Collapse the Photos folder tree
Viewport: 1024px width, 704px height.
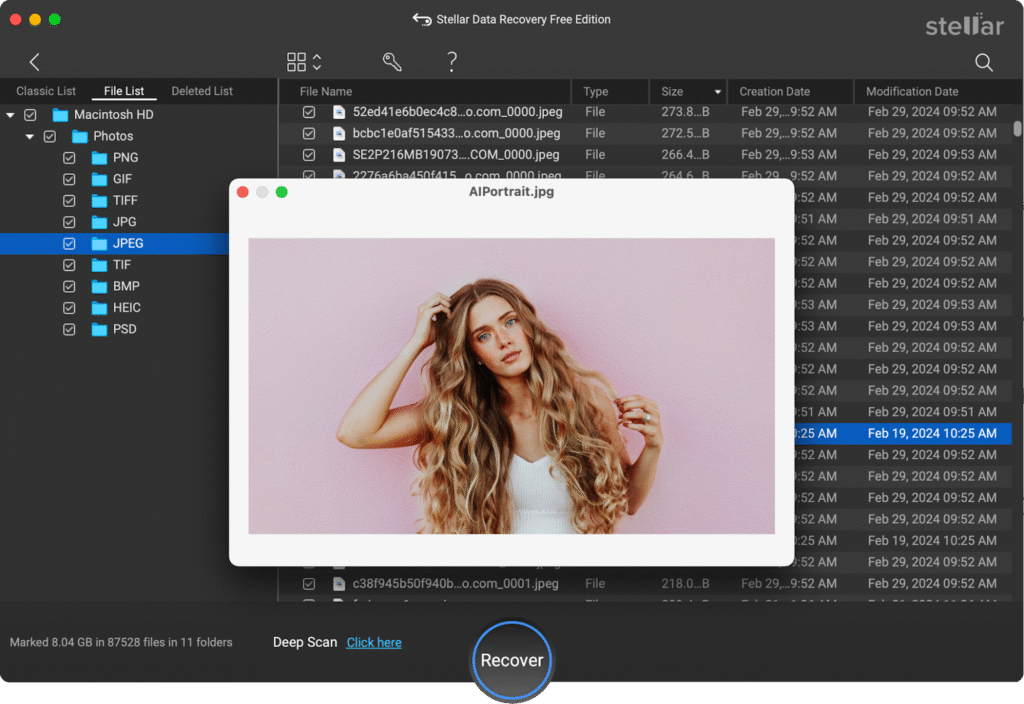pyautogui.click(x=29, y=136)
